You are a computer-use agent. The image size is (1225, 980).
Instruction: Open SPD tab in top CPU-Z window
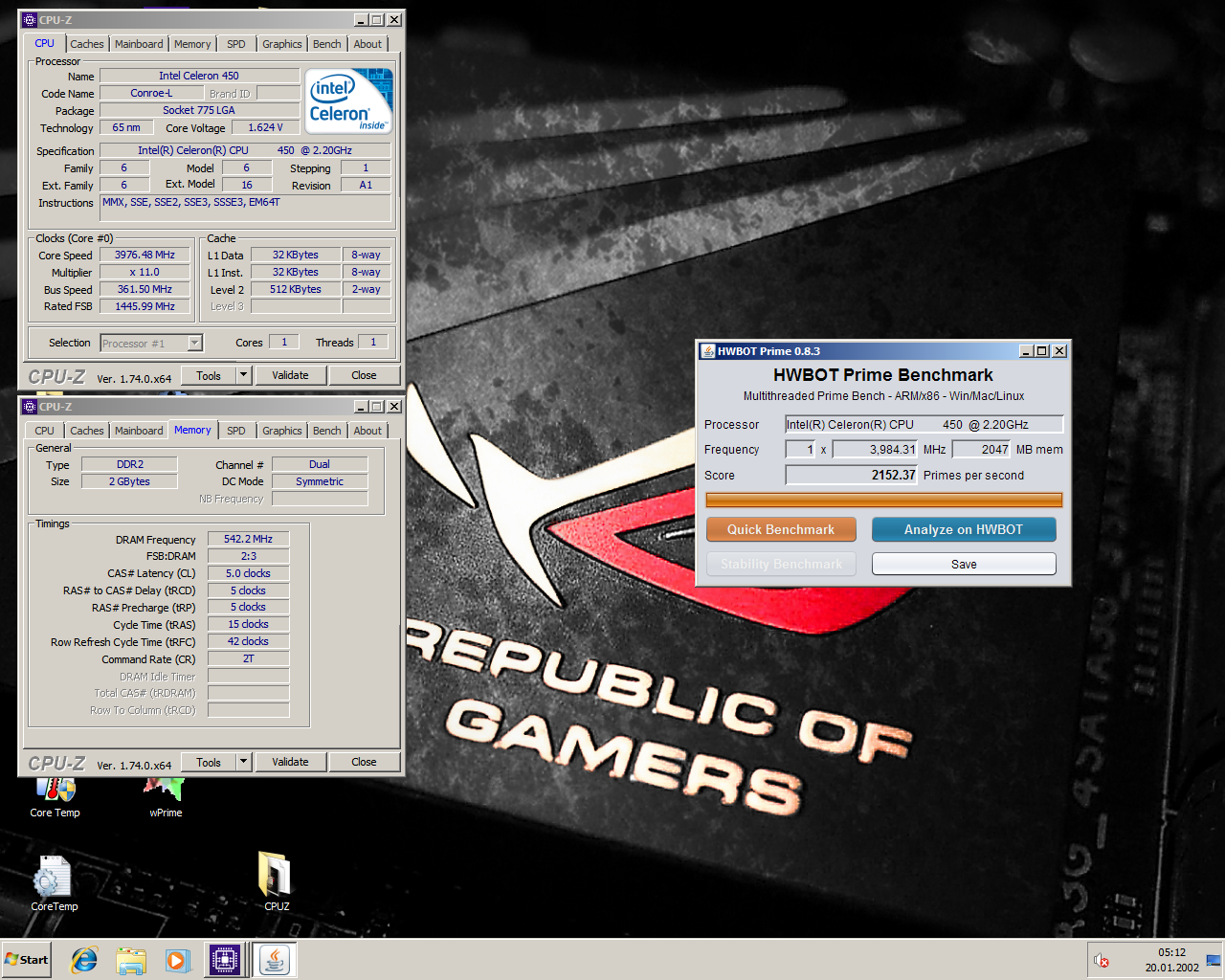tap(236, 44)
